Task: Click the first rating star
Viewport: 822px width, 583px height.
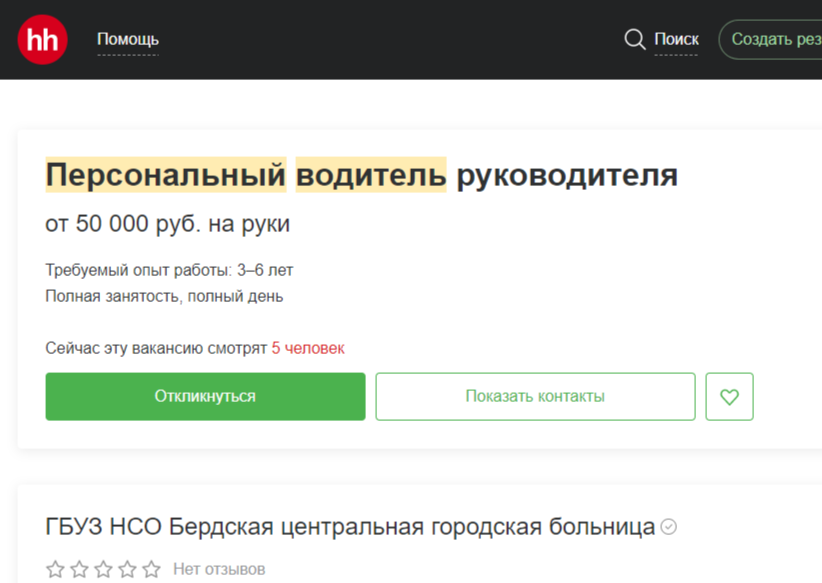Action: [55, 569]
